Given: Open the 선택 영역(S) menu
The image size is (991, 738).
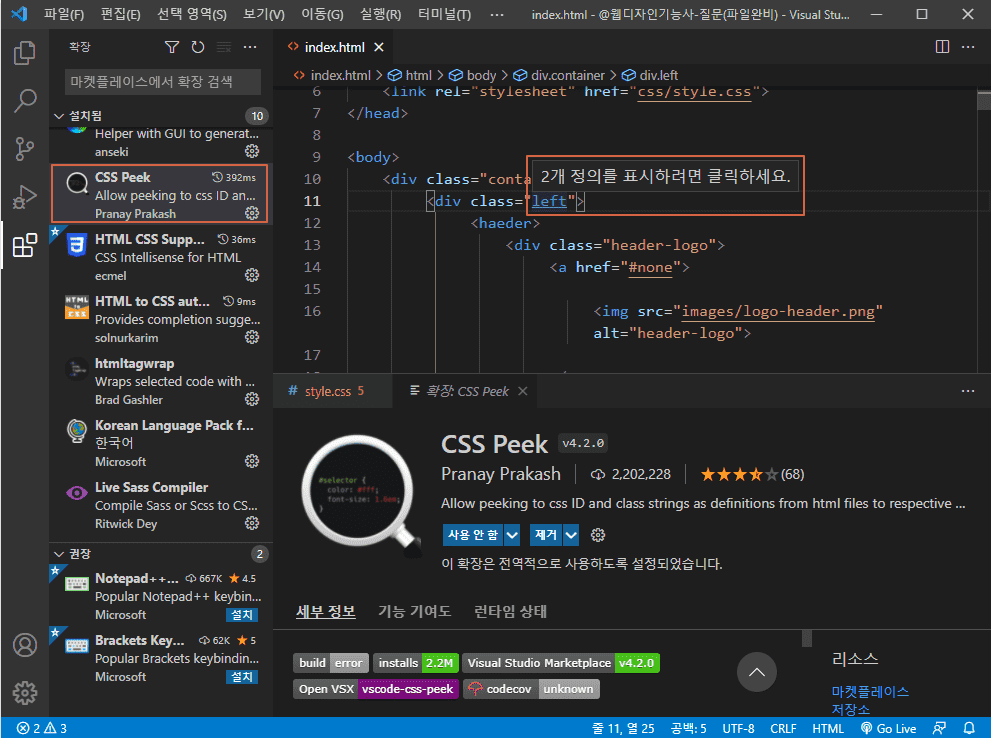Looking at the screenshot, I should (x=192, y=14).
